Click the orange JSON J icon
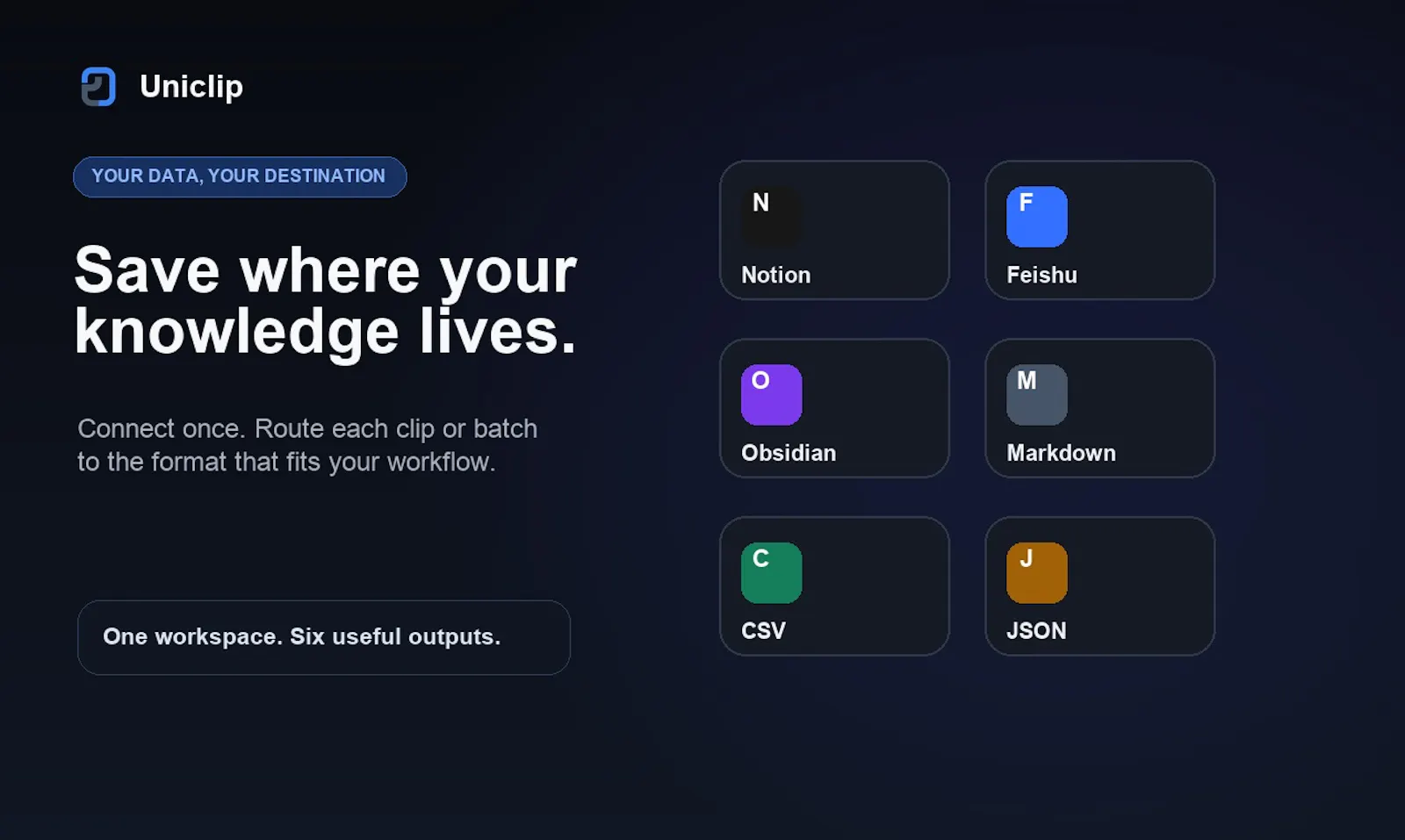Screen dimensions: 1405x840 (x=1037, y=573)
